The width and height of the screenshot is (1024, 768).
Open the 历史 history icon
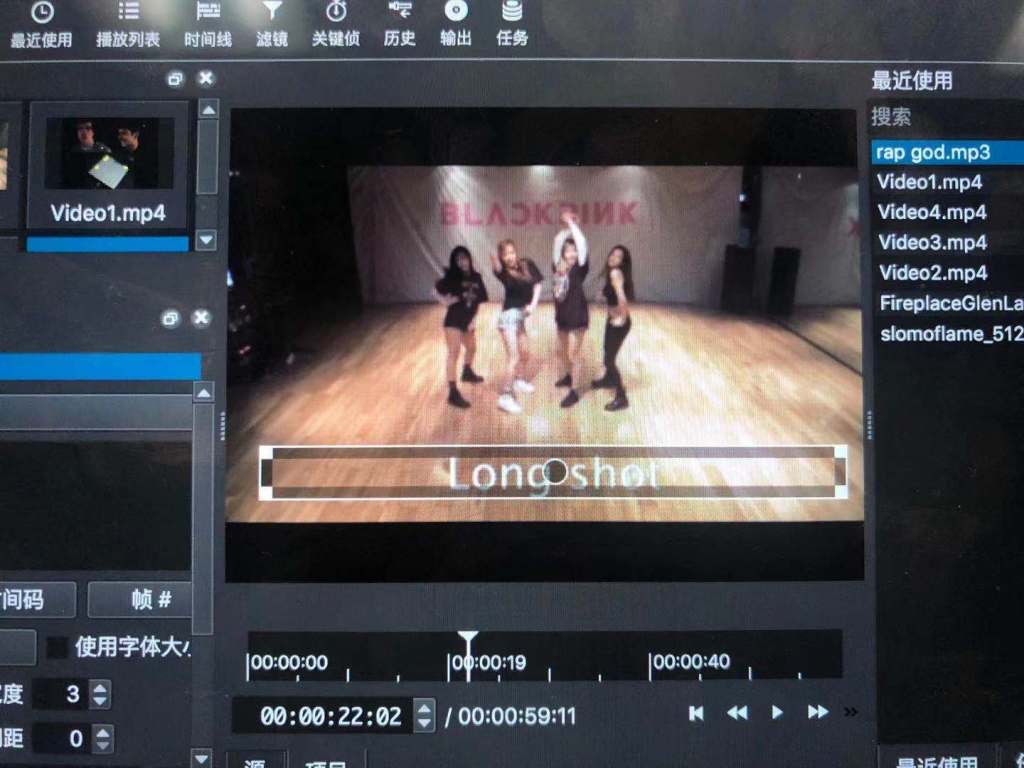pos(400,24)
